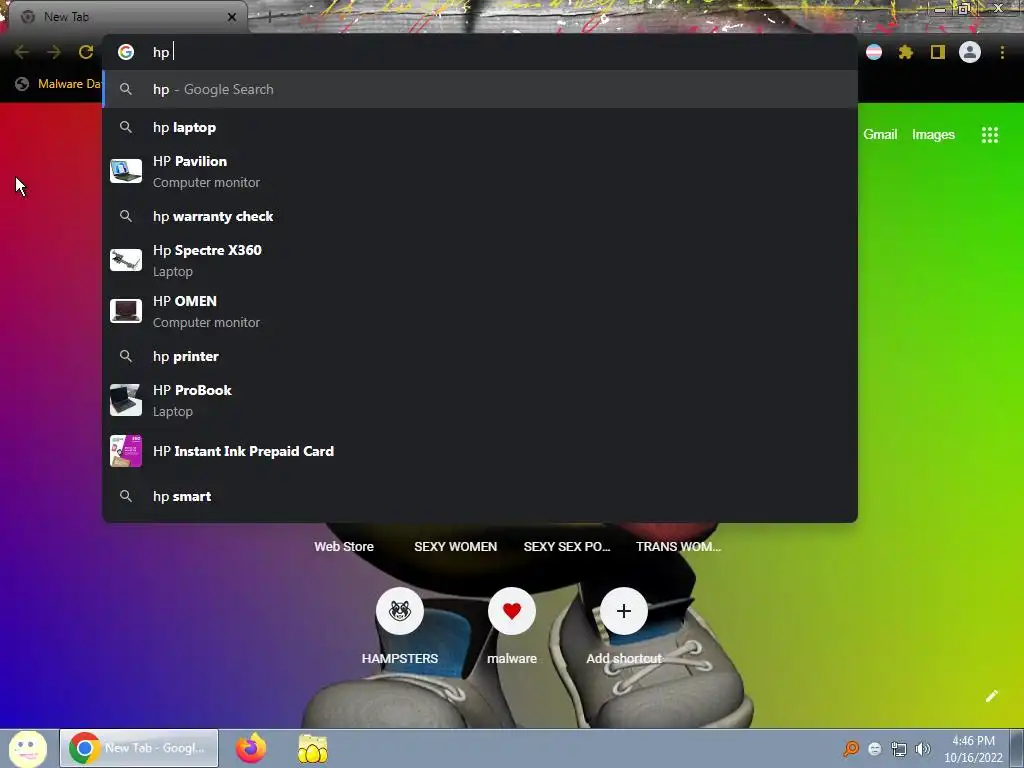Click the forward navigation arrow

(54, 52)
